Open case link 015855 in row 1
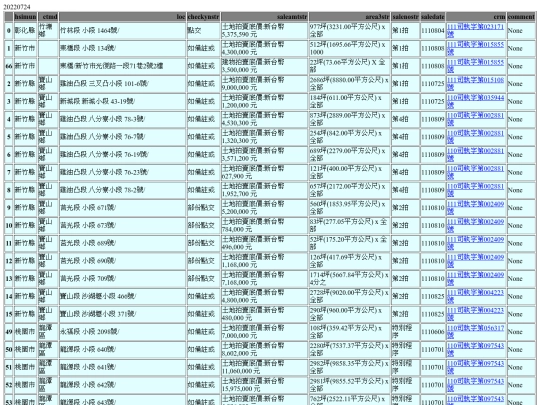The height and width of the screenshot is (405, 540). tap(475, 48)
